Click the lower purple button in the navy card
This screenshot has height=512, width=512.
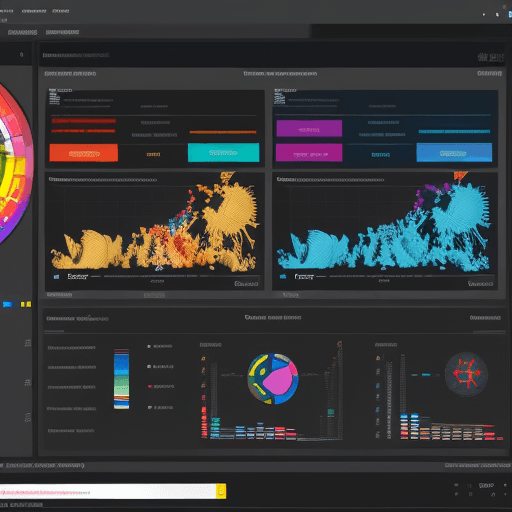(x=309, y=153)
